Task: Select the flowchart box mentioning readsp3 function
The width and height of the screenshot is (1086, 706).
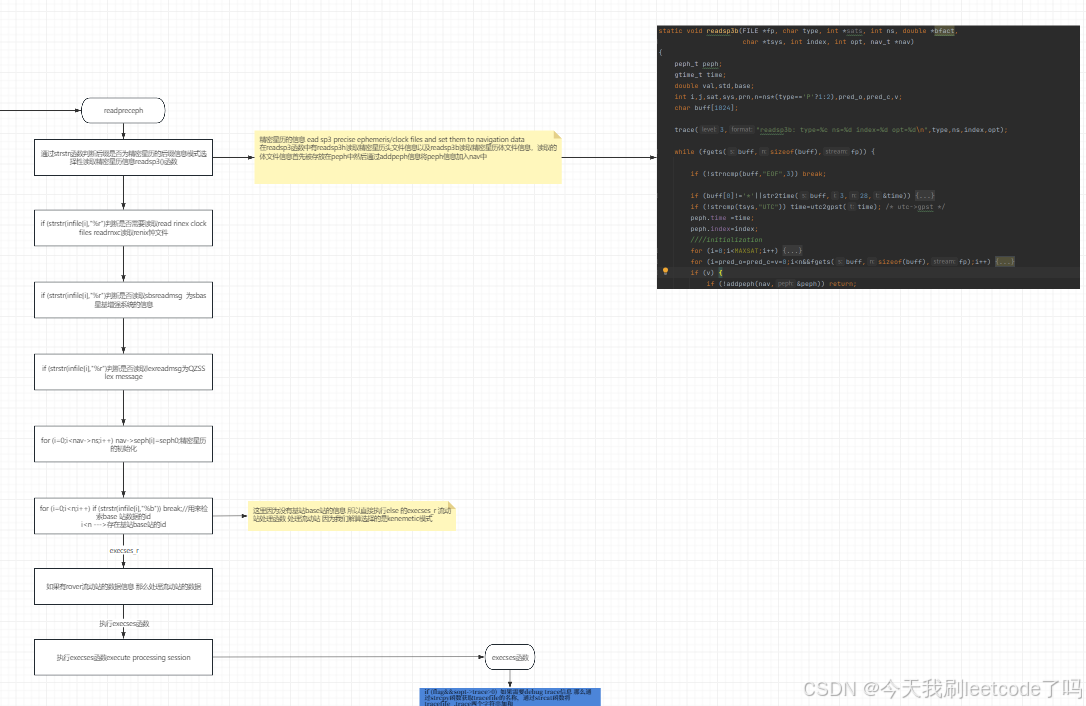Action: click(123, 157)
